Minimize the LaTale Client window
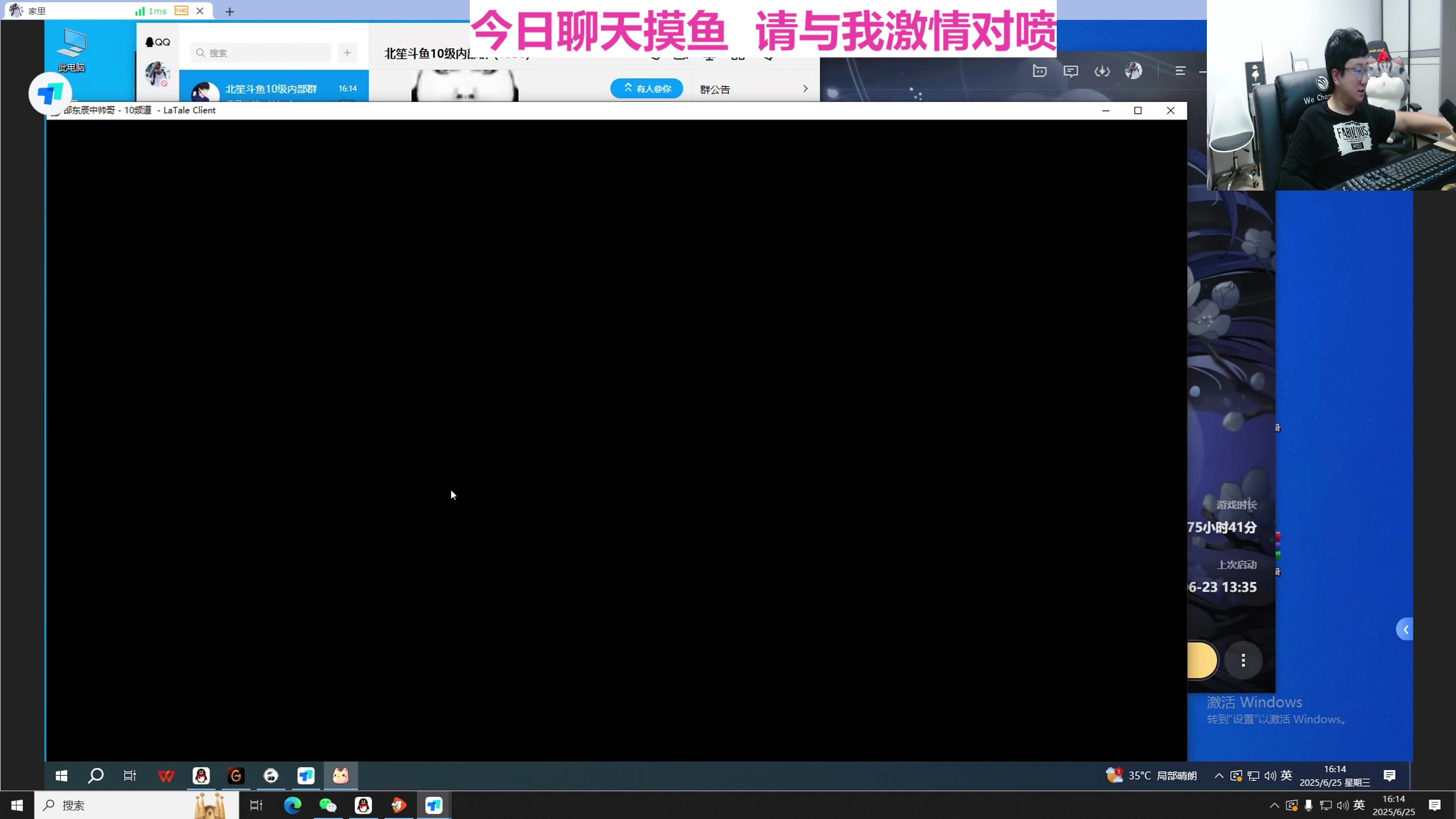Viewport: 1456px width, 819px height. 1106,110
